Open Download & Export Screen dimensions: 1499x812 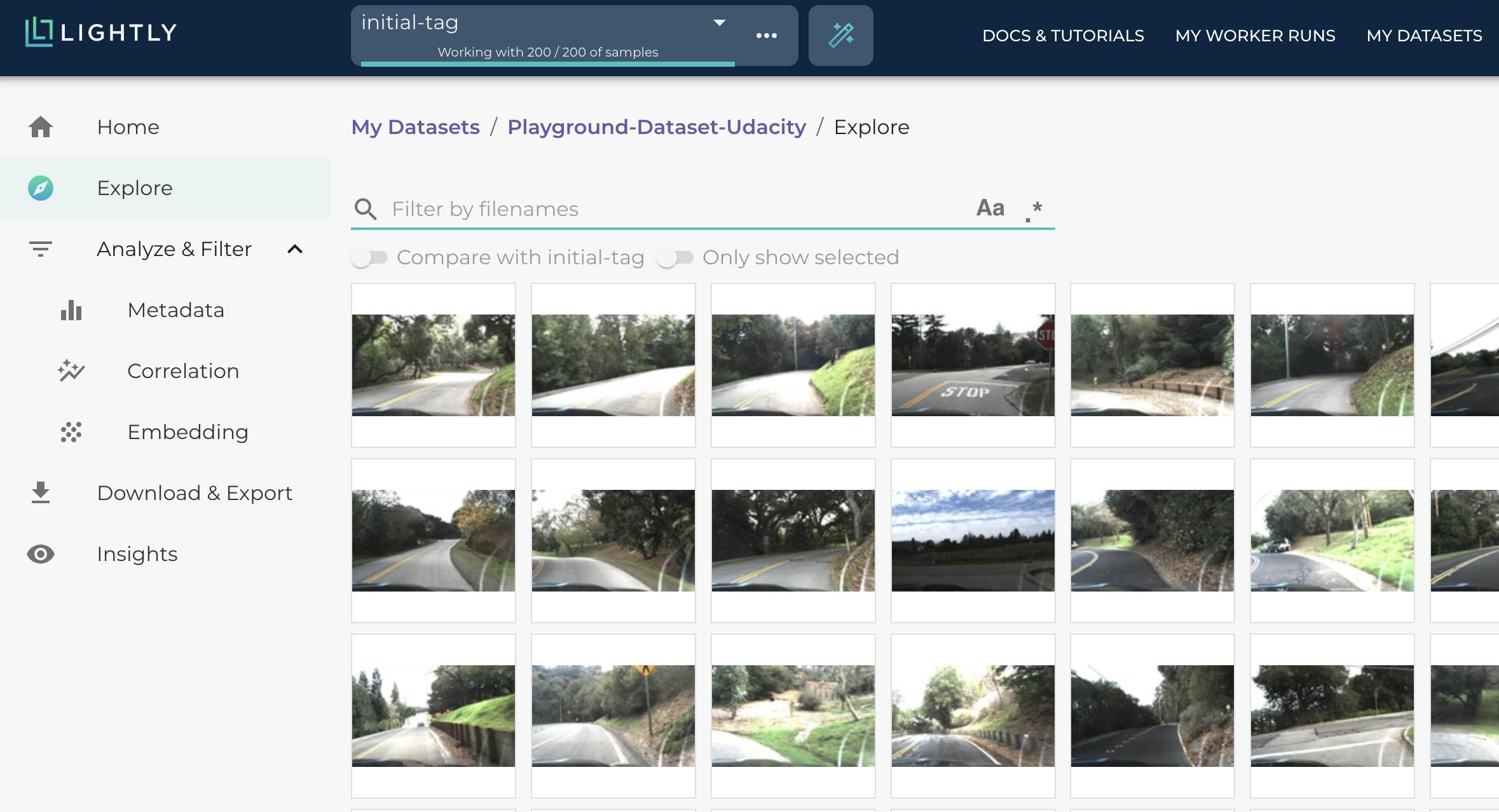(165, 493)
